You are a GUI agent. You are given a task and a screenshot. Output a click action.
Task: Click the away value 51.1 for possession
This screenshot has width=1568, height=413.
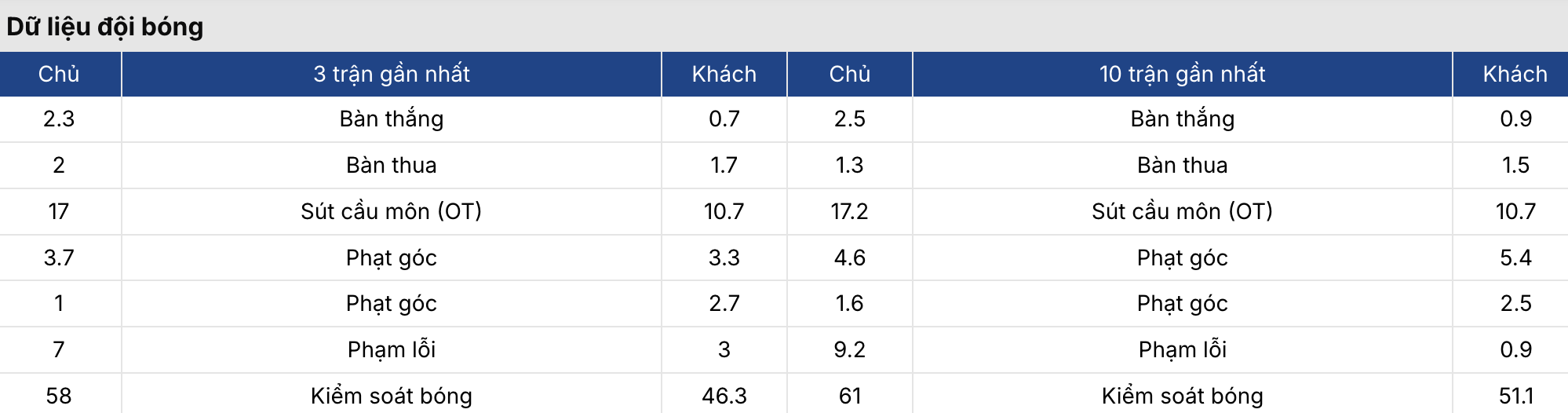1515,396
